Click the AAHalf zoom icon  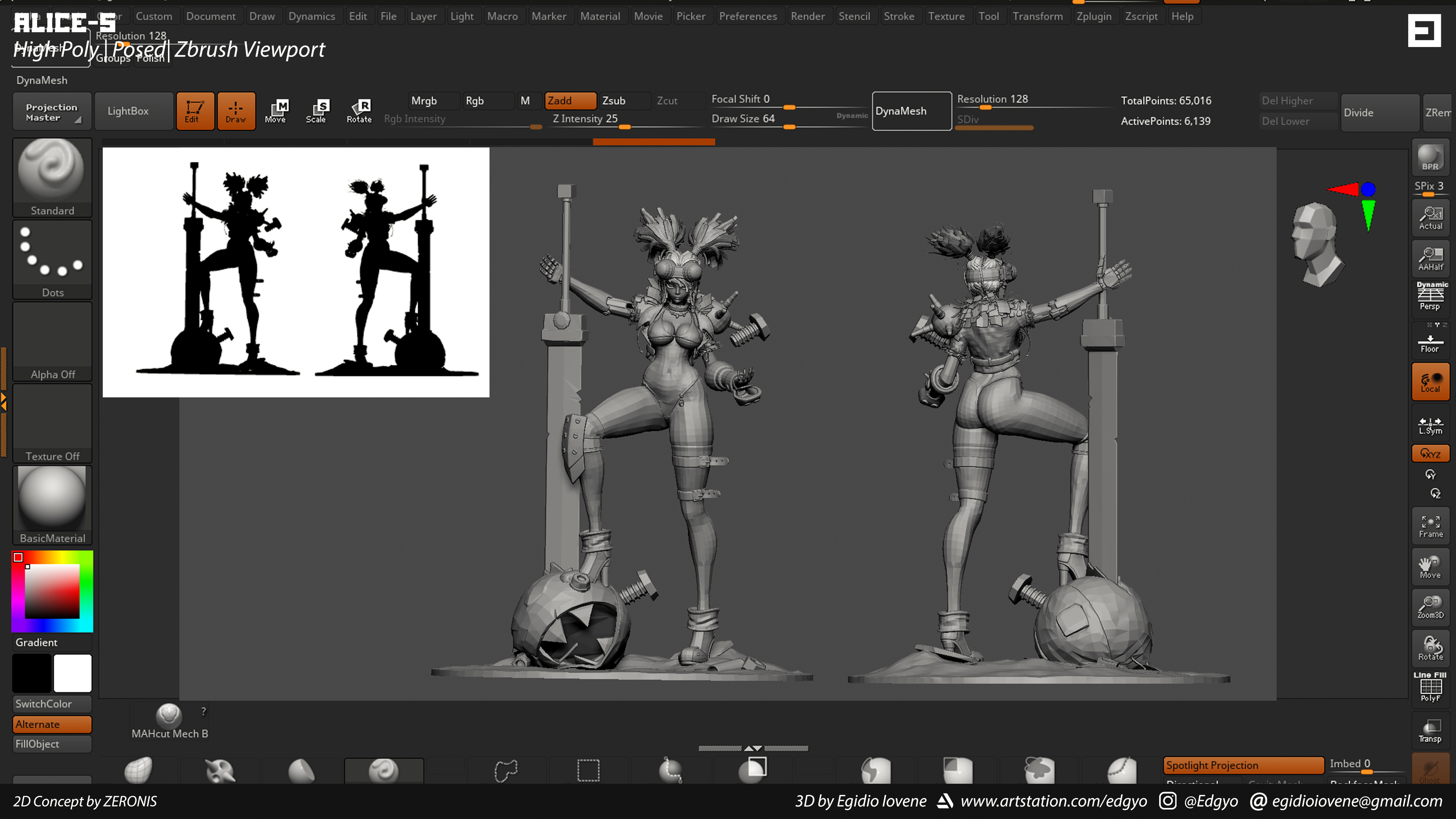pos(1430,258)
